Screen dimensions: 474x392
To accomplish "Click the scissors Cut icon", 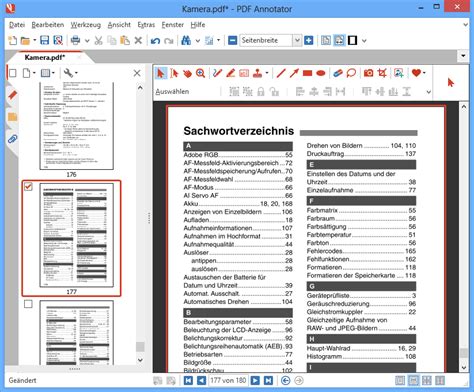I will pyautogui.click(x=98, y=41).
